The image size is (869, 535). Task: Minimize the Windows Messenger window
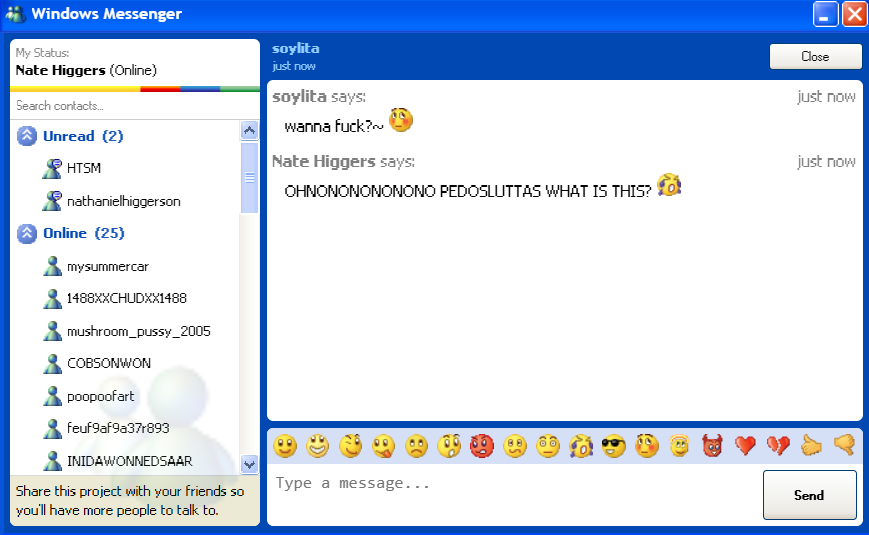click(825, 14)
